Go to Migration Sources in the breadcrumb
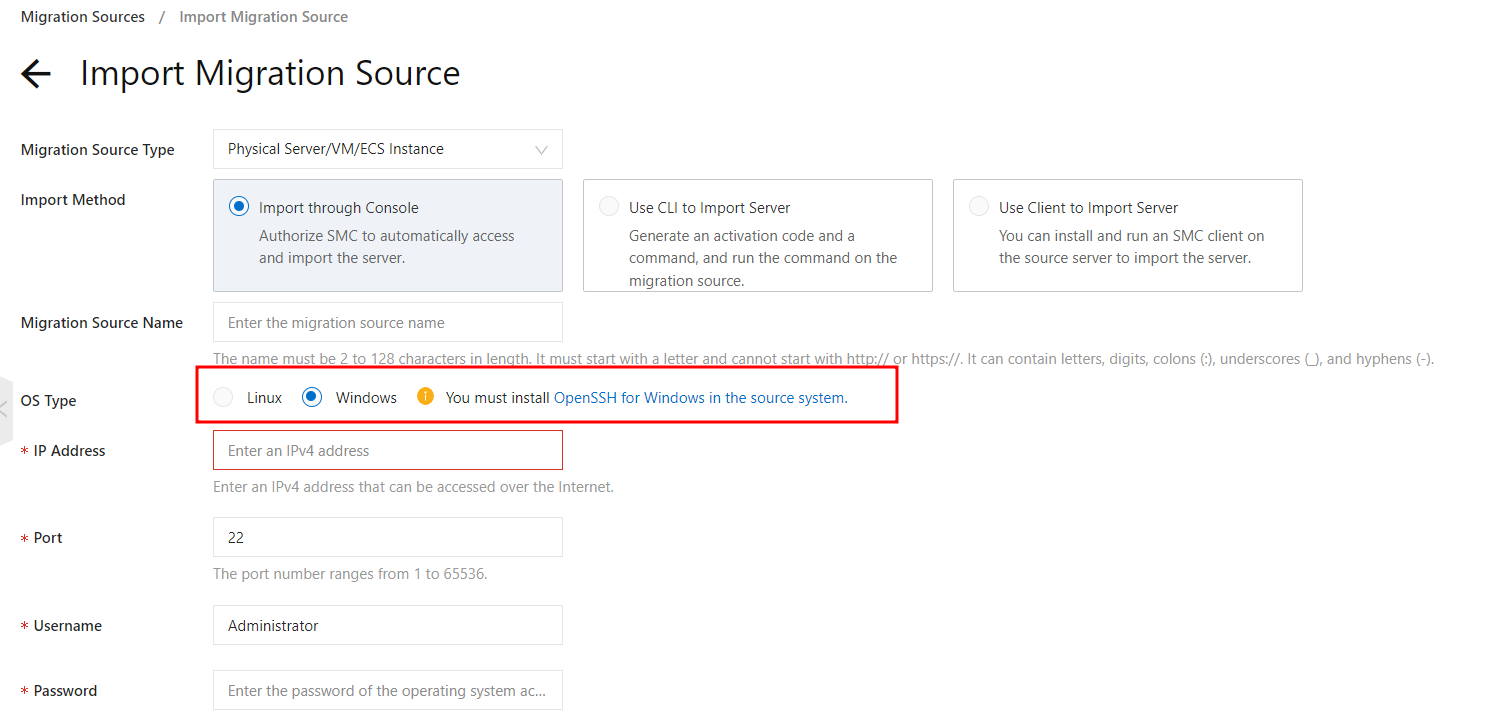Image resolution: width=1495 pixels, height=728 pixels. click(x=83, y=17)
